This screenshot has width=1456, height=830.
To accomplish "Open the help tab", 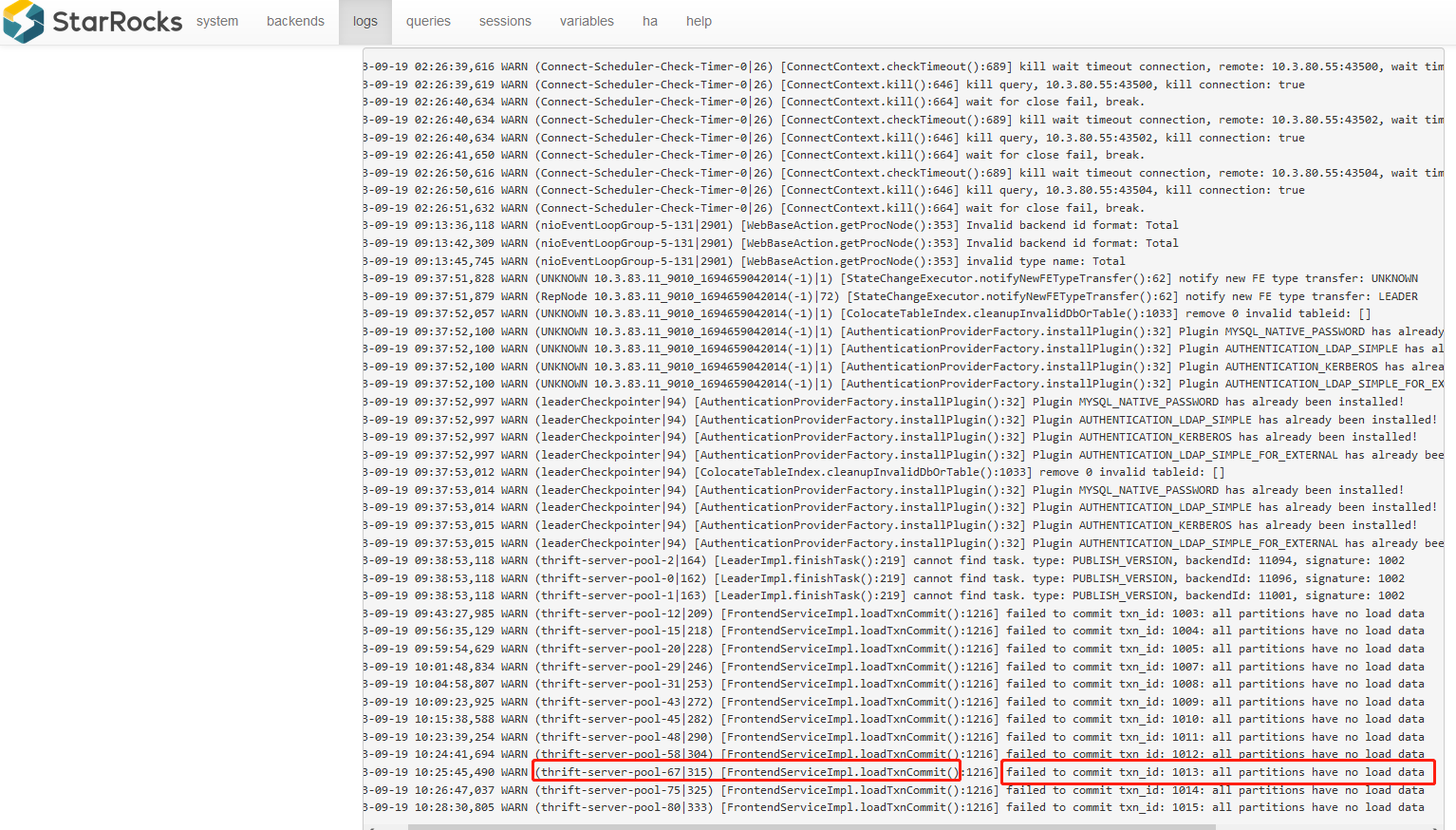I will pyautogui.click(x=699, y=21).
